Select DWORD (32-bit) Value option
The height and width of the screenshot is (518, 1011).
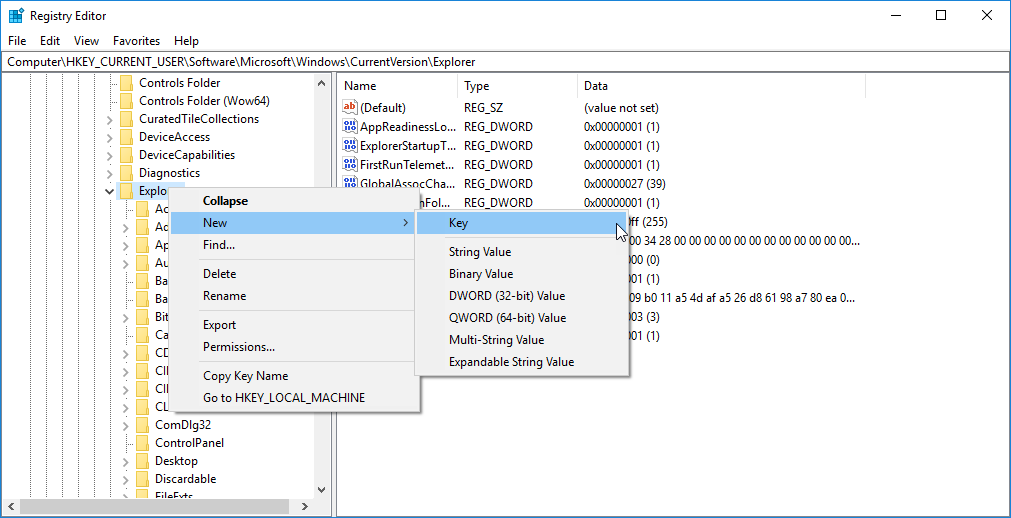pyautogui.click(x=521, y=295)
